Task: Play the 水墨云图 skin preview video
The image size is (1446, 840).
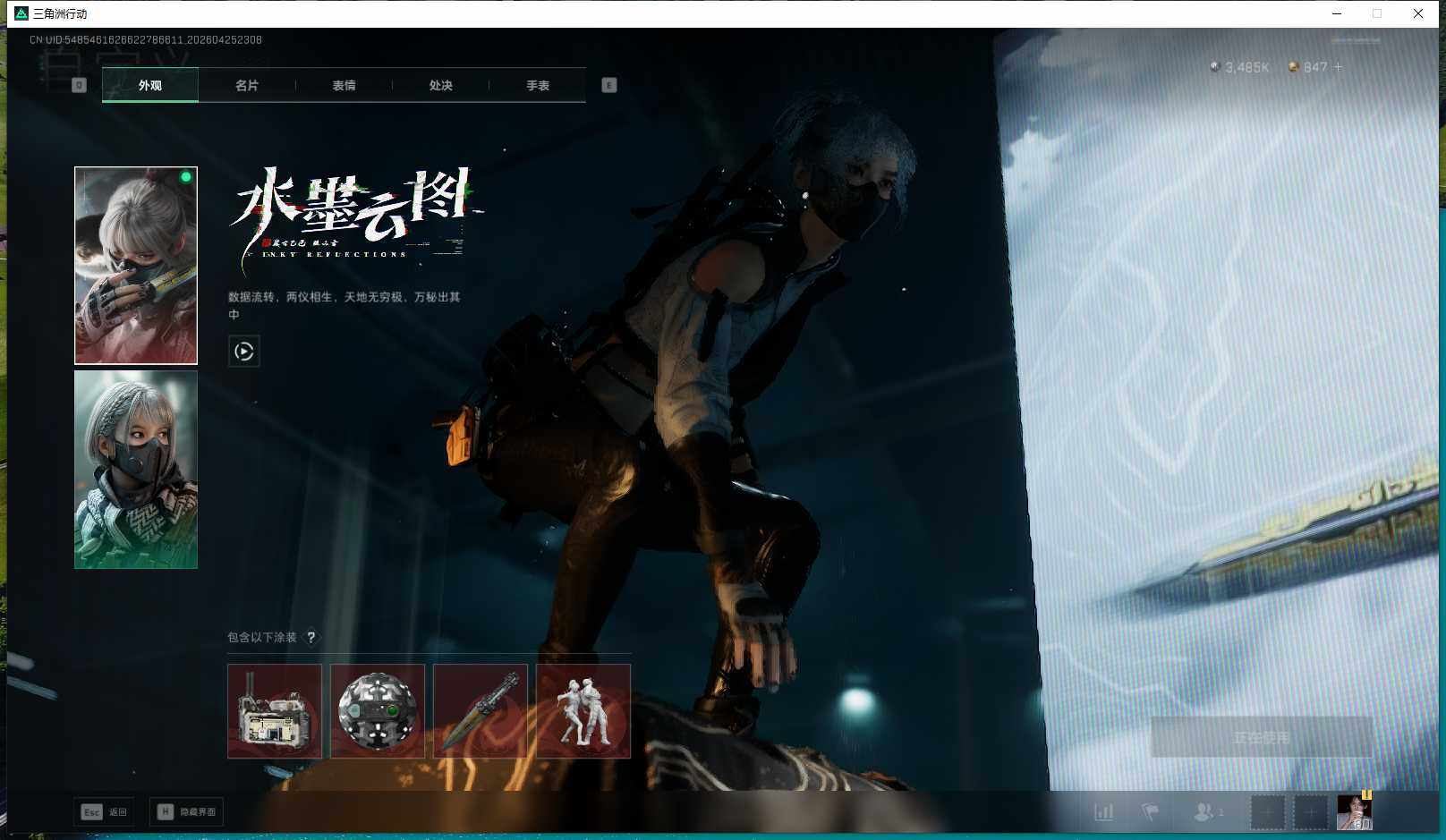Action: pos(244,351)
